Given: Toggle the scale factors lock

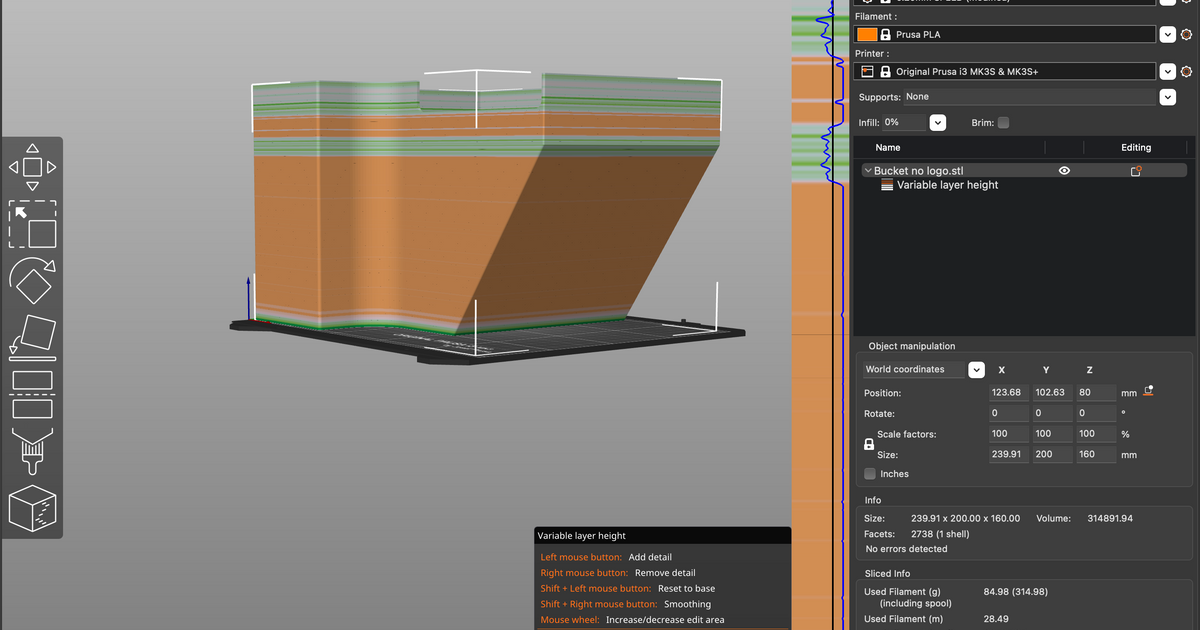Looking at the screenshot, I should [868, 444].
